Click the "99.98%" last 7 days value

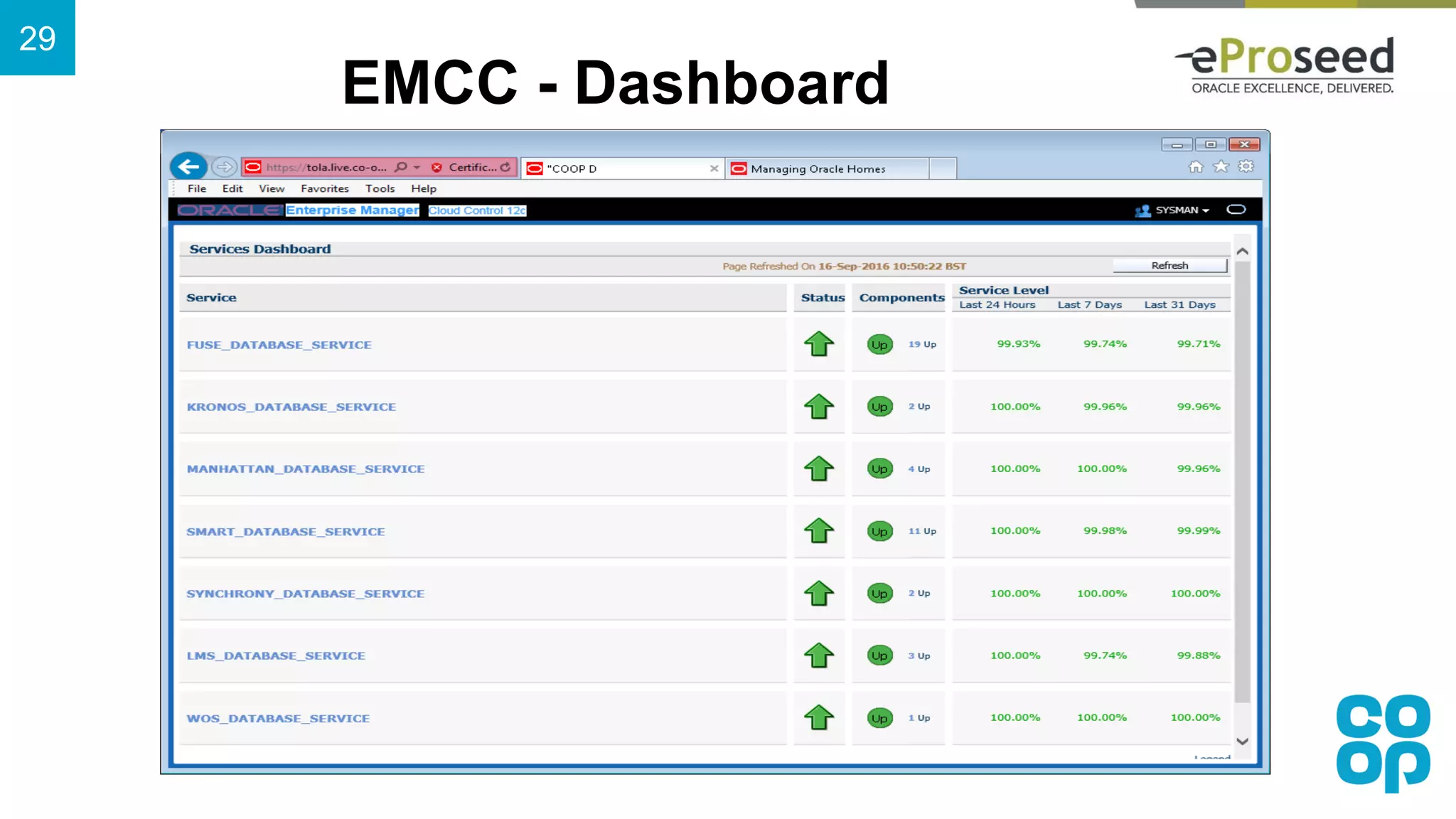point(1105,531)
